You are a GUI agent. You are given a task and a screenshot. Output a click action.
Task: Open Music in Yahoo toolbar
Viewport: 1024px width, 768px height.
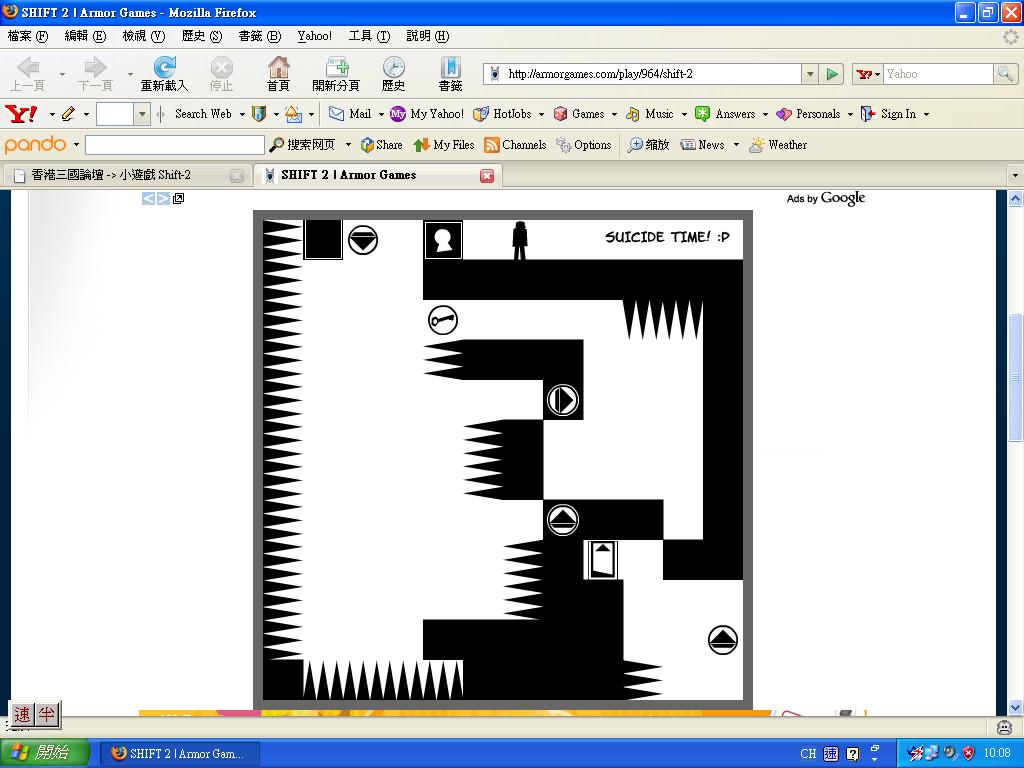(650, 114)
